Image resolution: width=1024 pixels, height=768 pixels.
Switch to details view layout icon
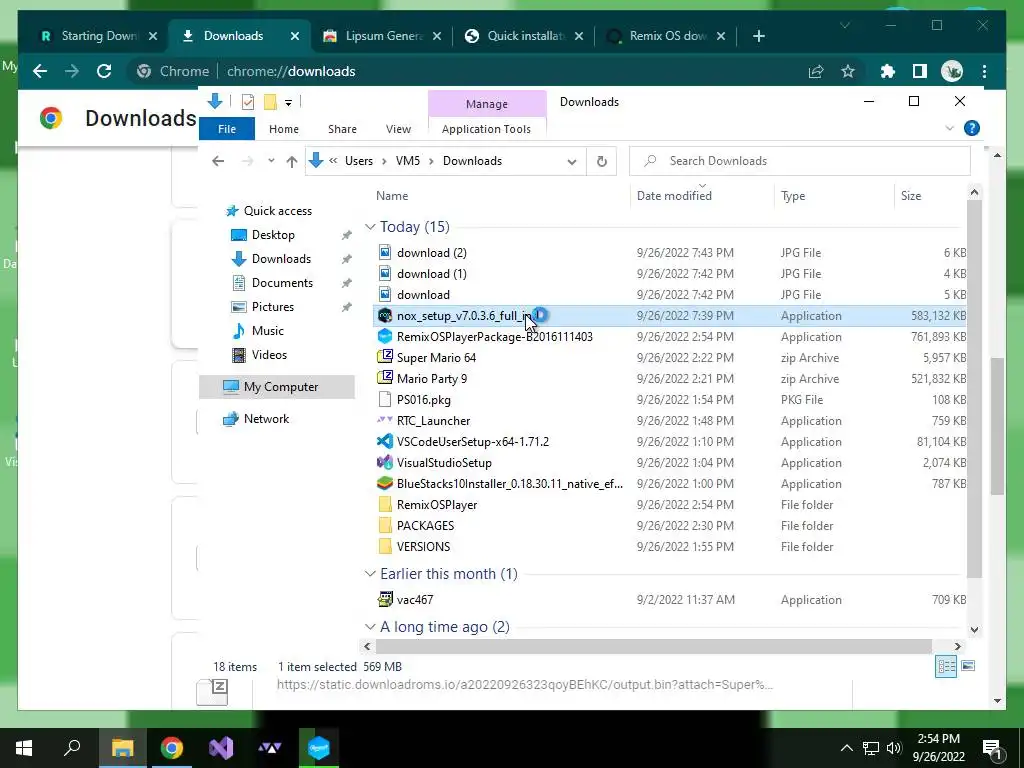coord(946,666)
